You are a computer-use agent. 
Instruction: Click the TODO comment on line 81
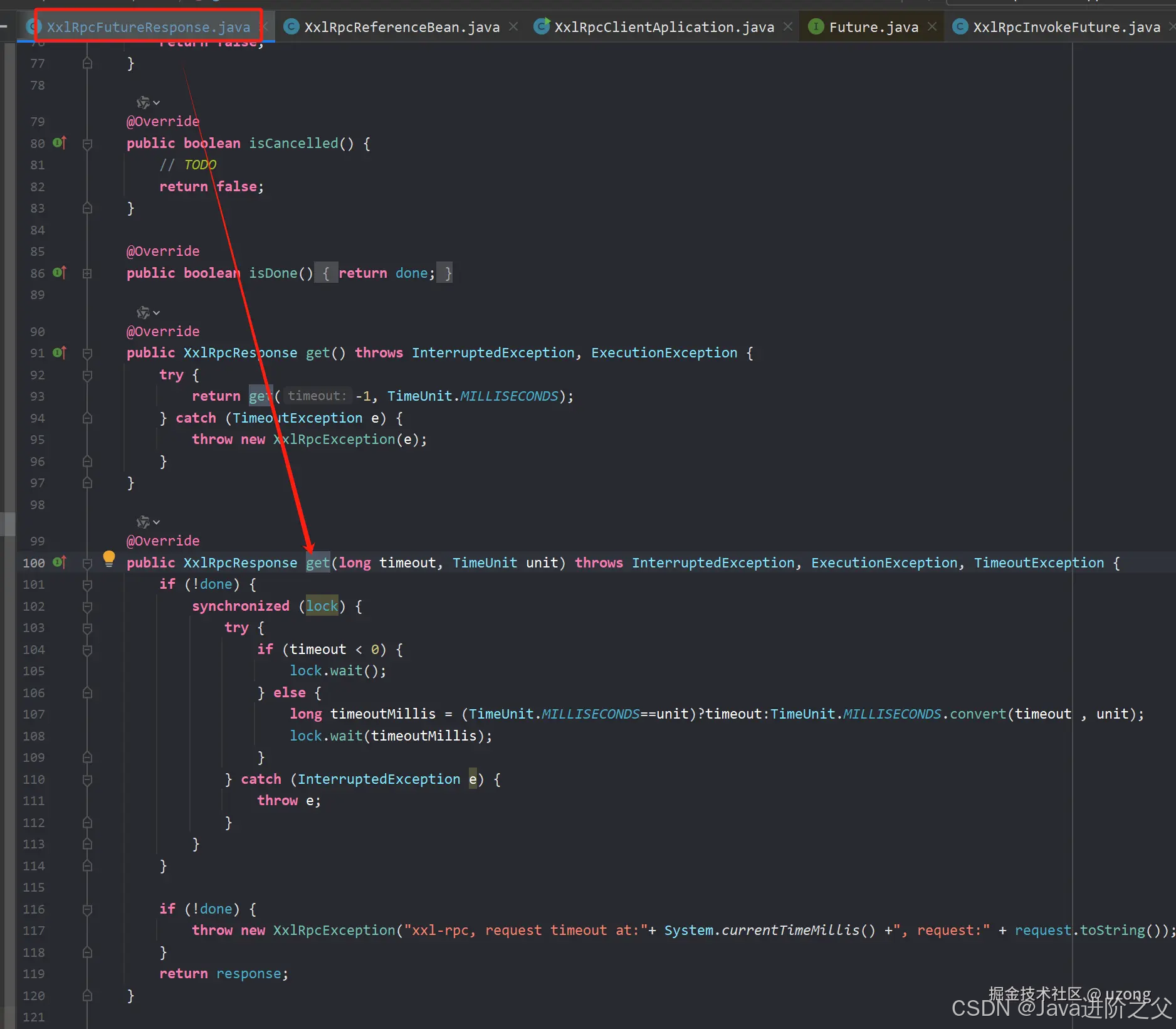coord(188,165)
